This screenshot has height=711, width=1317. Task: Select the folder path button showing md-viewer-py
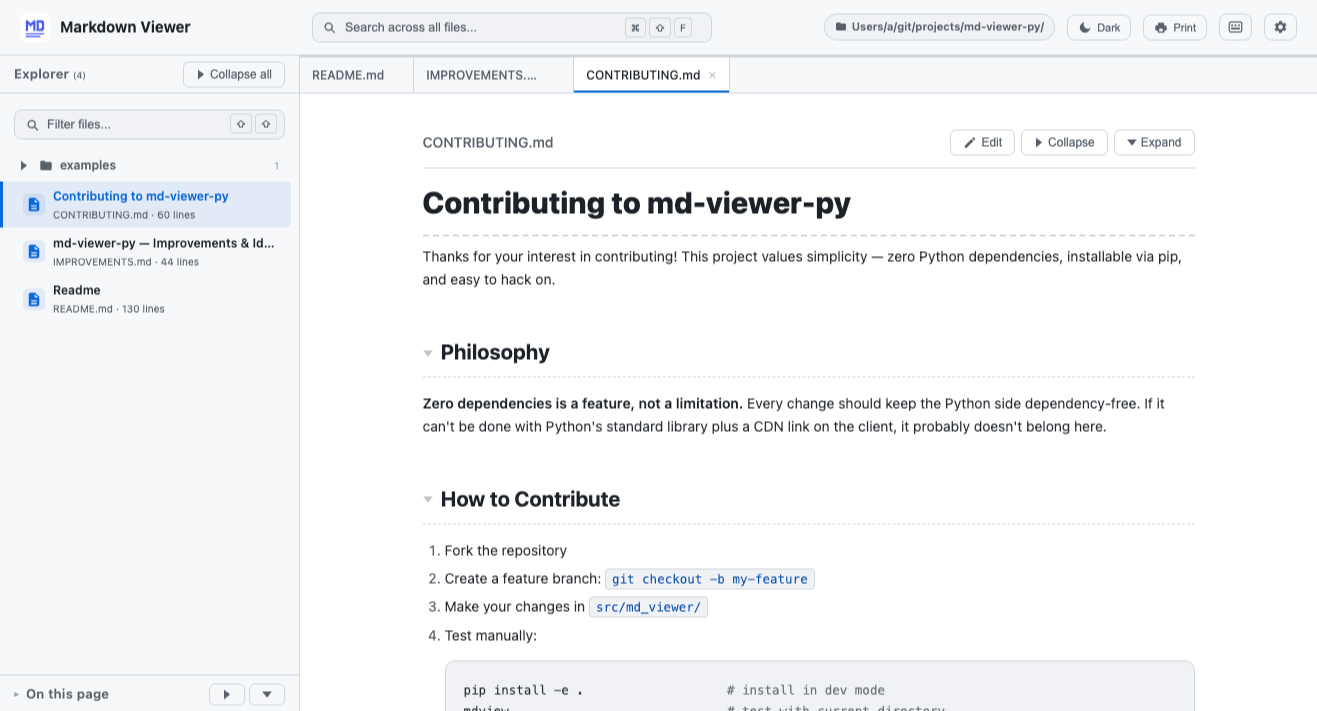click(939, 27)
